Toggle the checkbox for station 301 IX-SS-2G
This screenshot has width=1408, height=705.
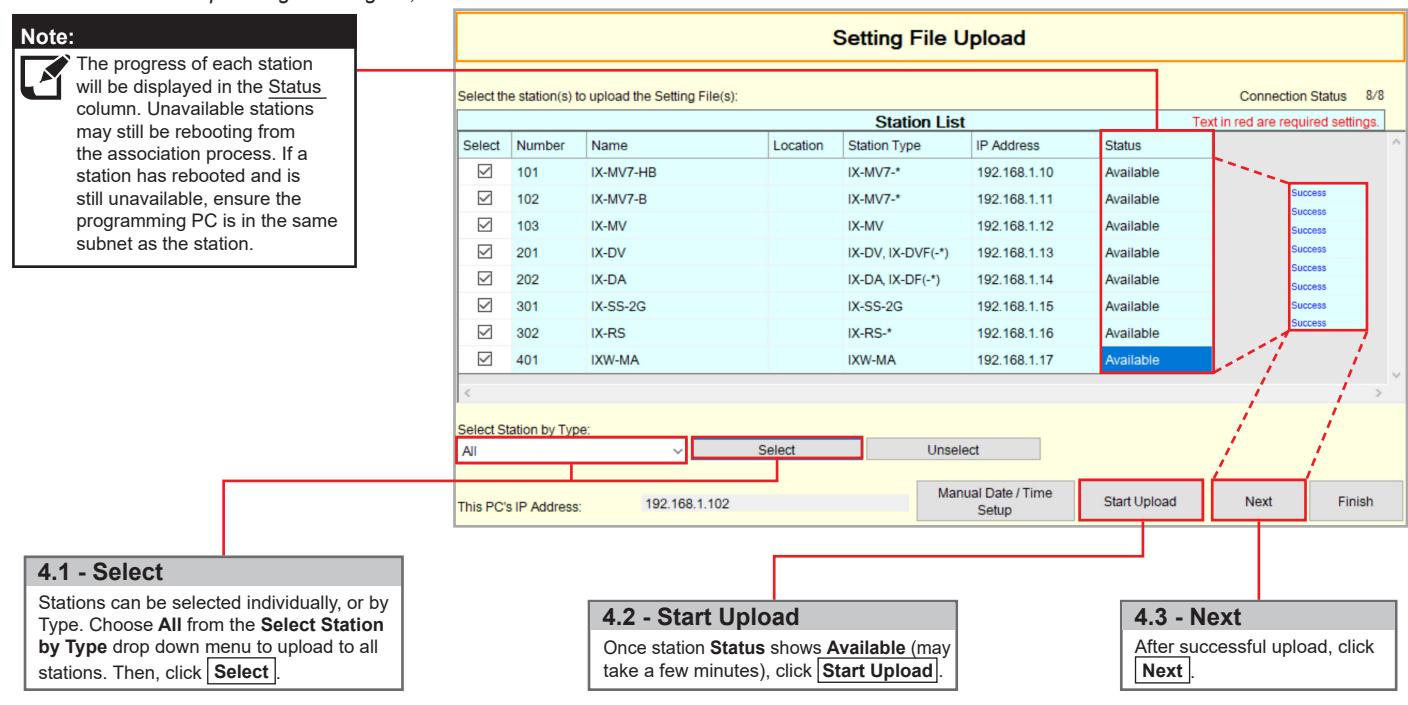[484, 306]
